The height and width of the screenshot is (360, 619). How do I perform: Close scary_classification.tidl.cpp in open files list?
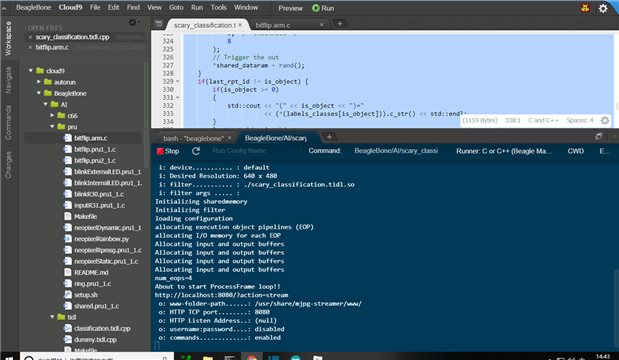[30, 37]
